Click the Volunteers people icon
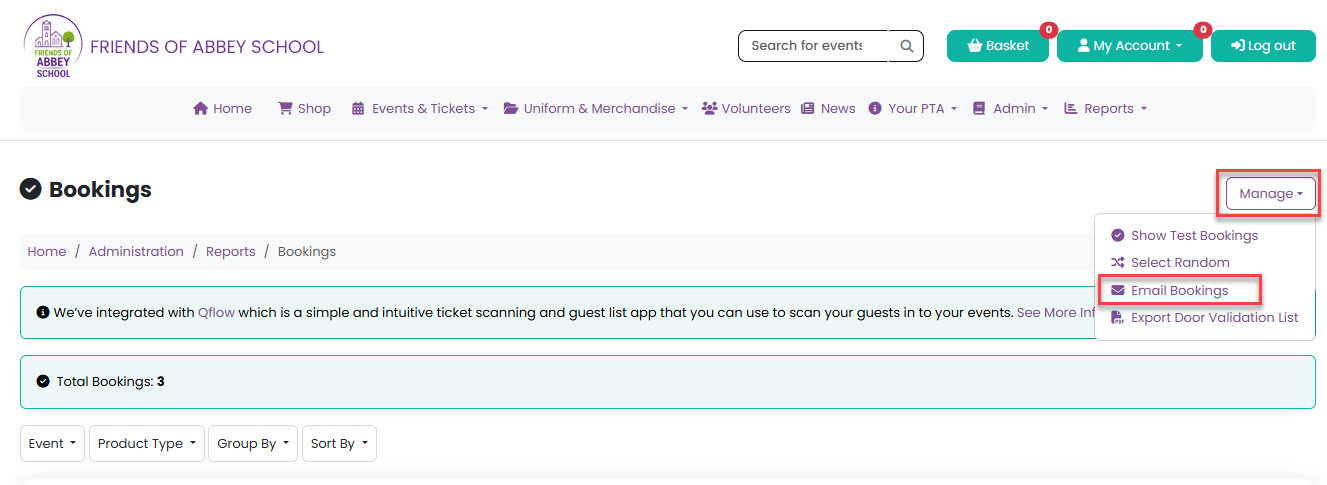Viewport: 1327px width, 485px height. point(710,108)
